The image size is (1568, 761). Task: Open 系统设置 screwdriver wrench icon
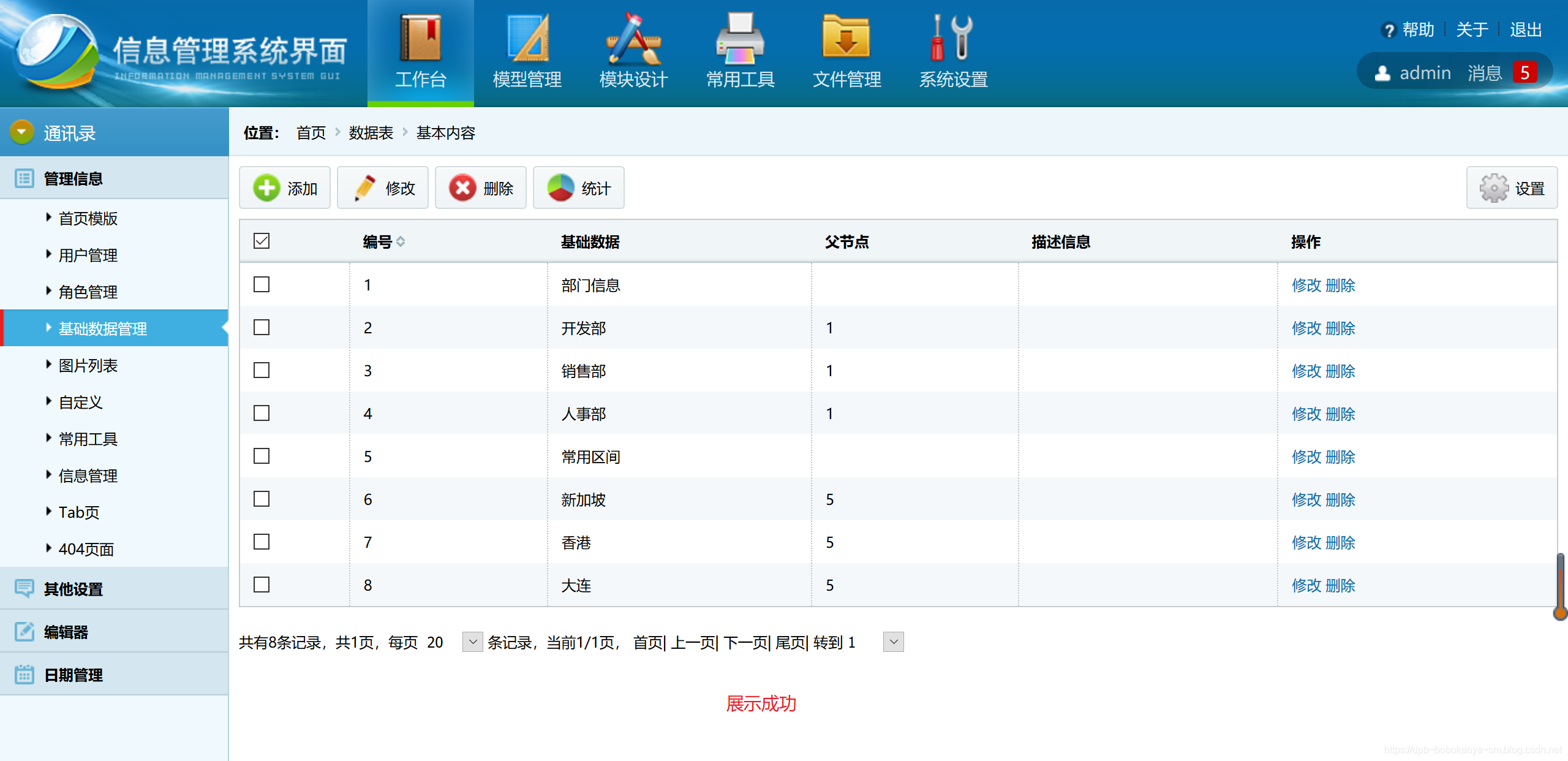click(953, 39)
